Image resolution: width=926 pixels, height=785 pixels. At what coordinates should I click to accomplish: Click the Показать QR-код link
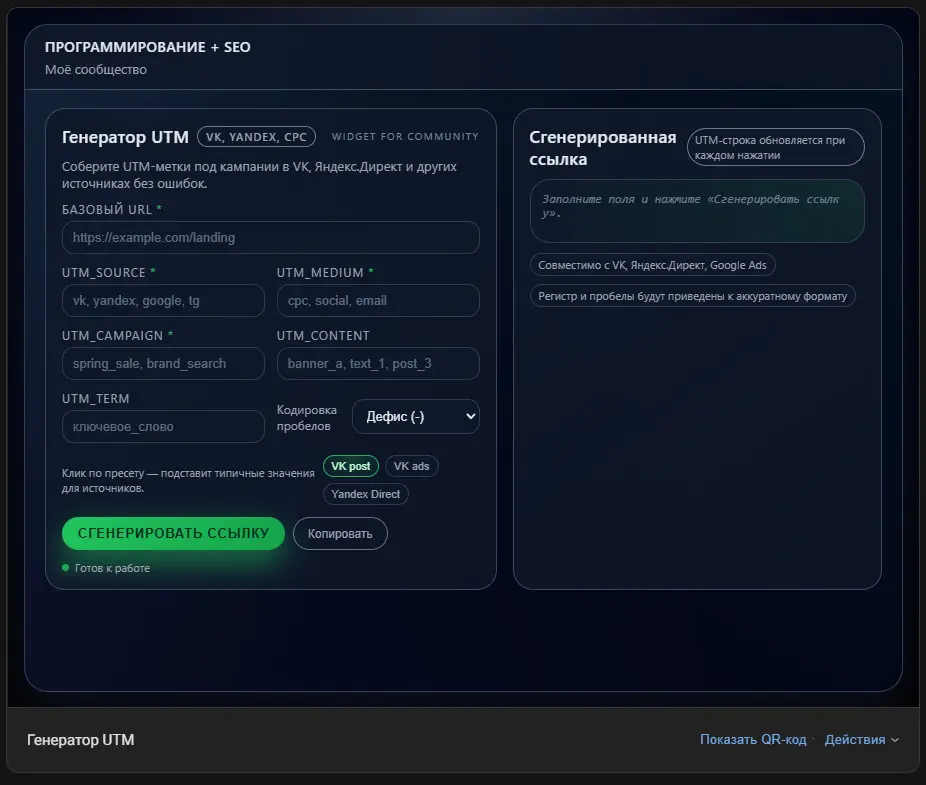tap(752, 740)
